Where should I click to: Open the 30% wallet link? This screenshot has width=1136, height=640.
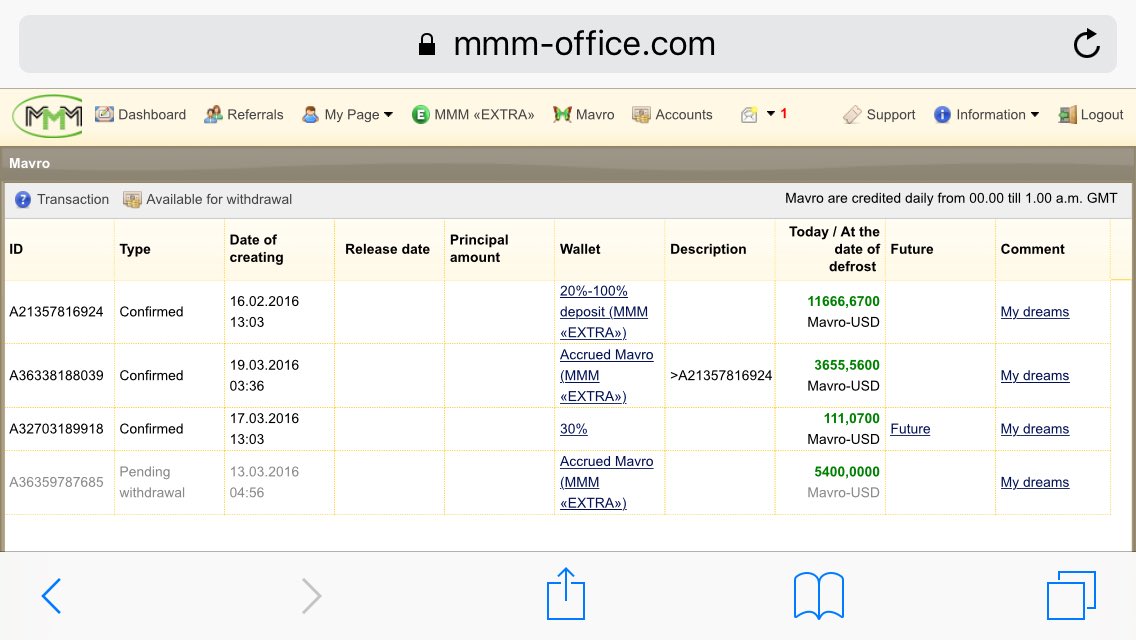tap(573, 429)
